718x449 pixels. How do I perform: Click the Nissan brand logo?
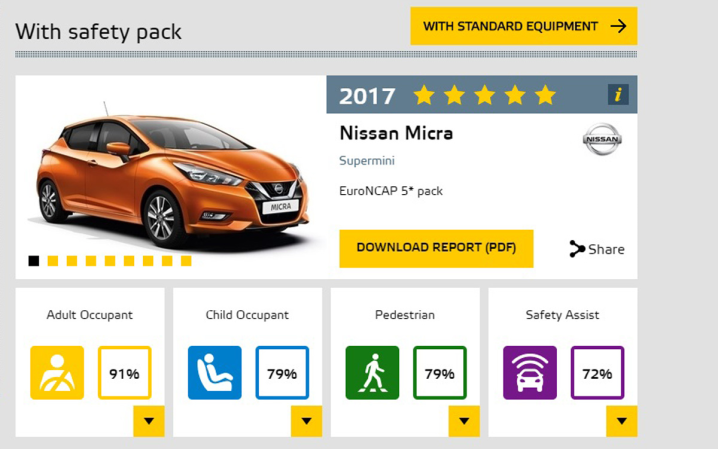(x=602, y=139)
